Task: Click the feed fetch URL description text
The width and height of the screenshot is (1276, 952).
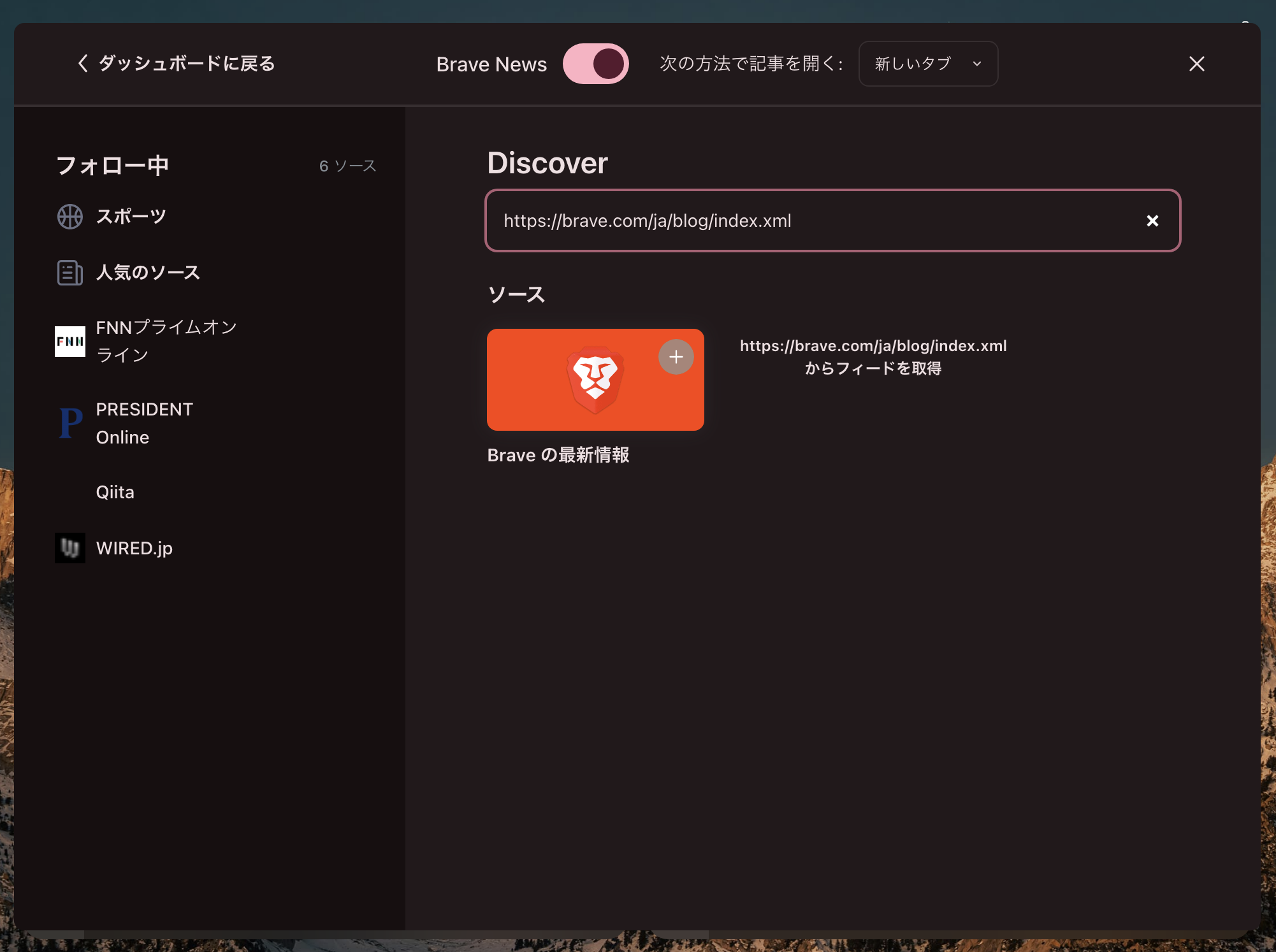Action: click(x=873, y=357)
